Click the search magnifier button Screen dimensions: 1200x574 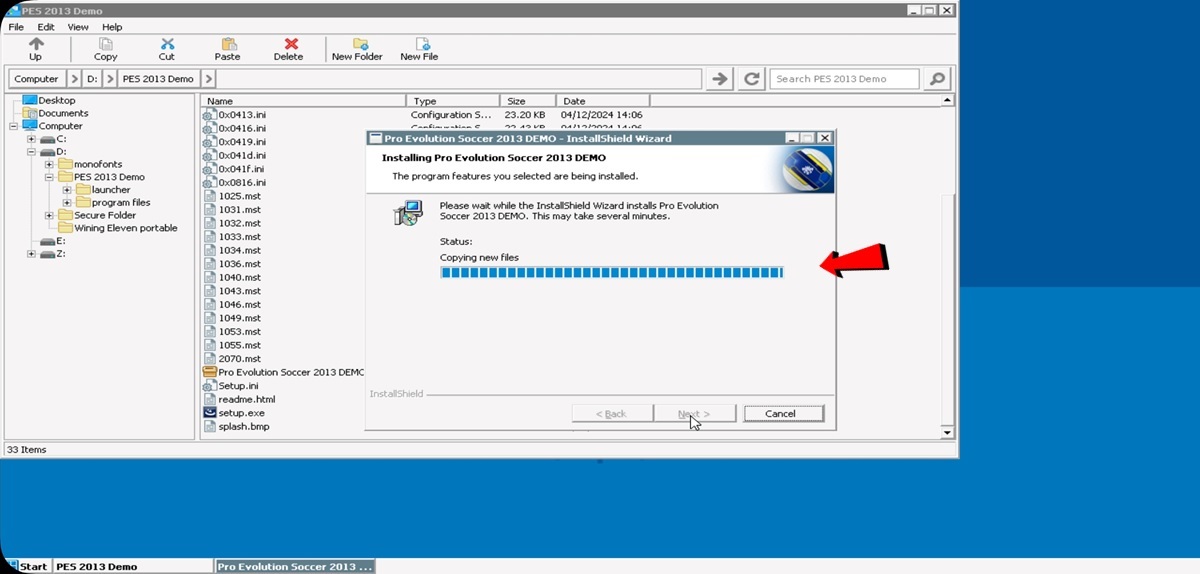(937, 79)
